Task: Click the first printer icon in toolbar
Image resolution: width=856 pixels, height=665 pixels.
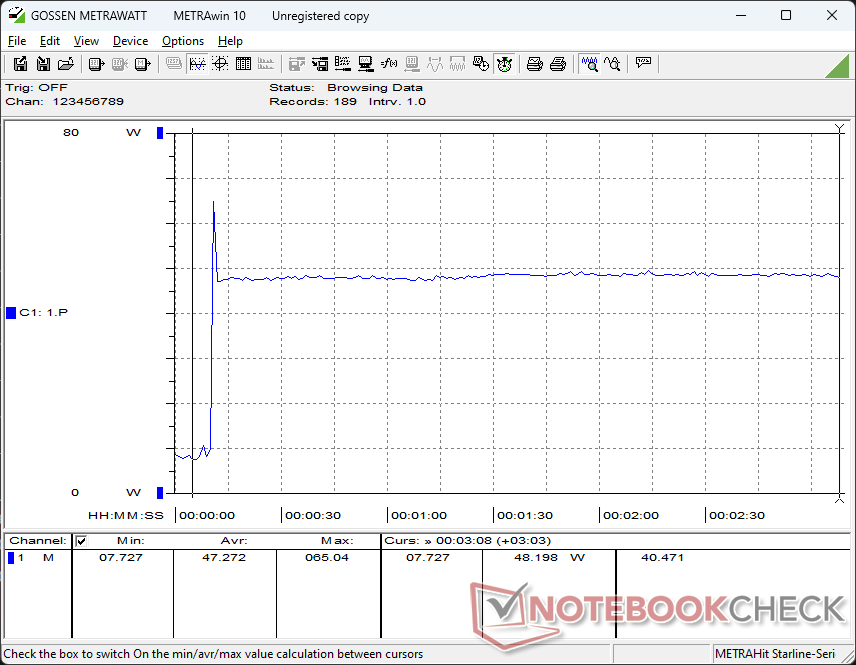Action: tap(535, 64)
